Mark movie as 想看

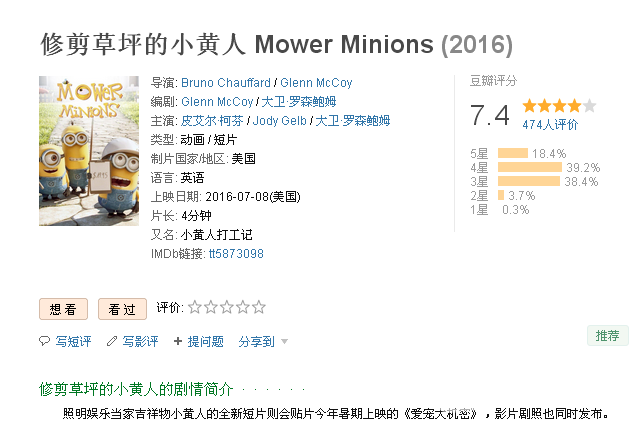63,309
